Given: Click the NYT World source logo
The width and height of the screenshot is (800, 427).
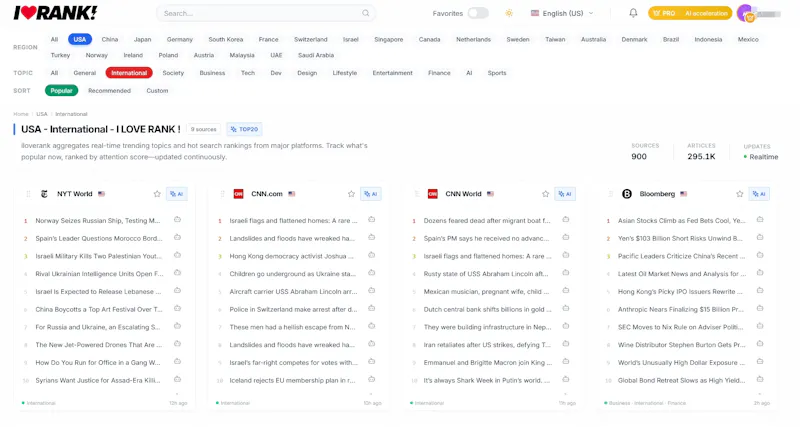Looking at the screenshot, I should pyautogui.click(x=44, y=194).
